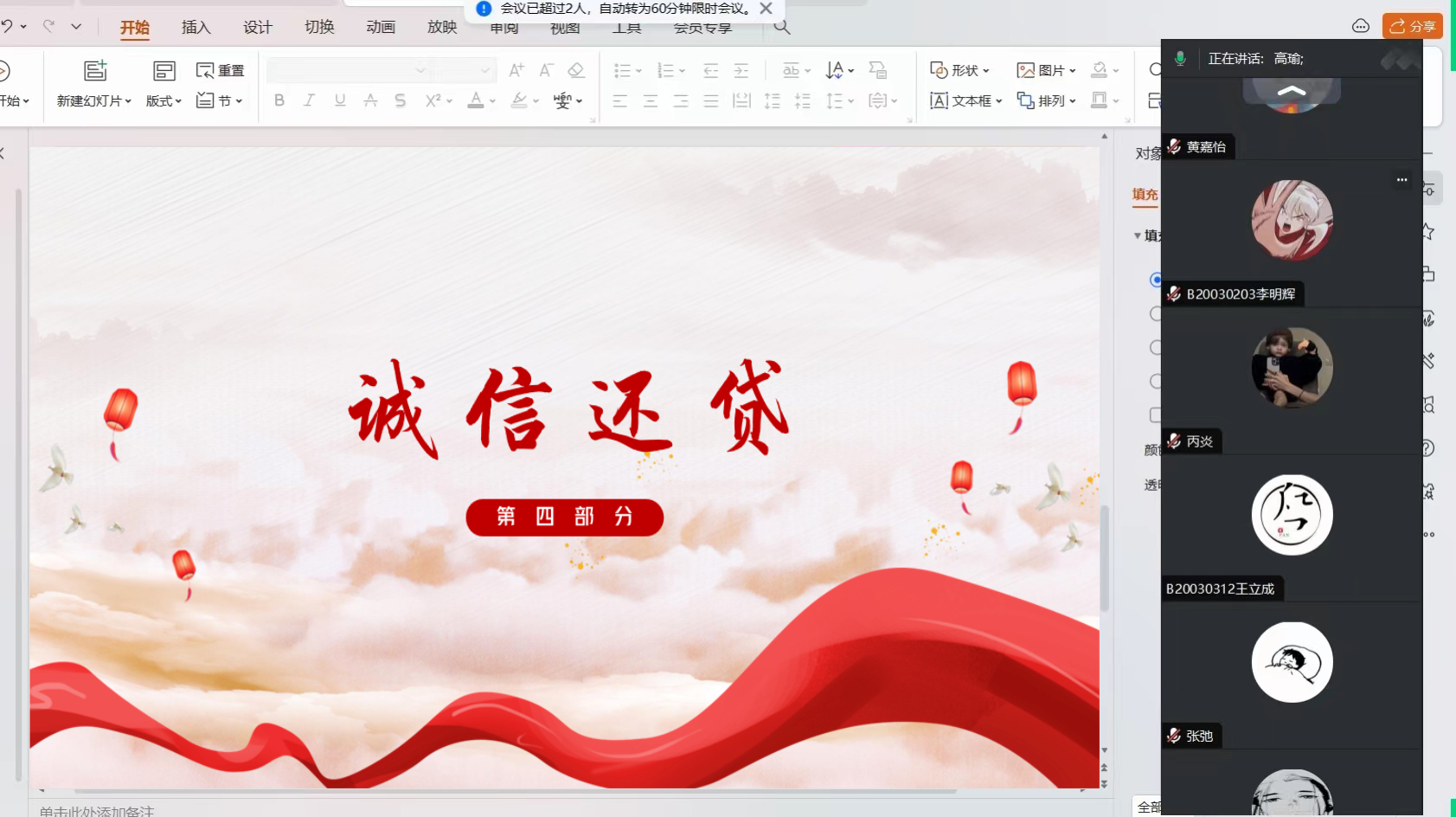This screenshot has height=817, width=1456.
Task: Align text left
Action: (620, 100)
